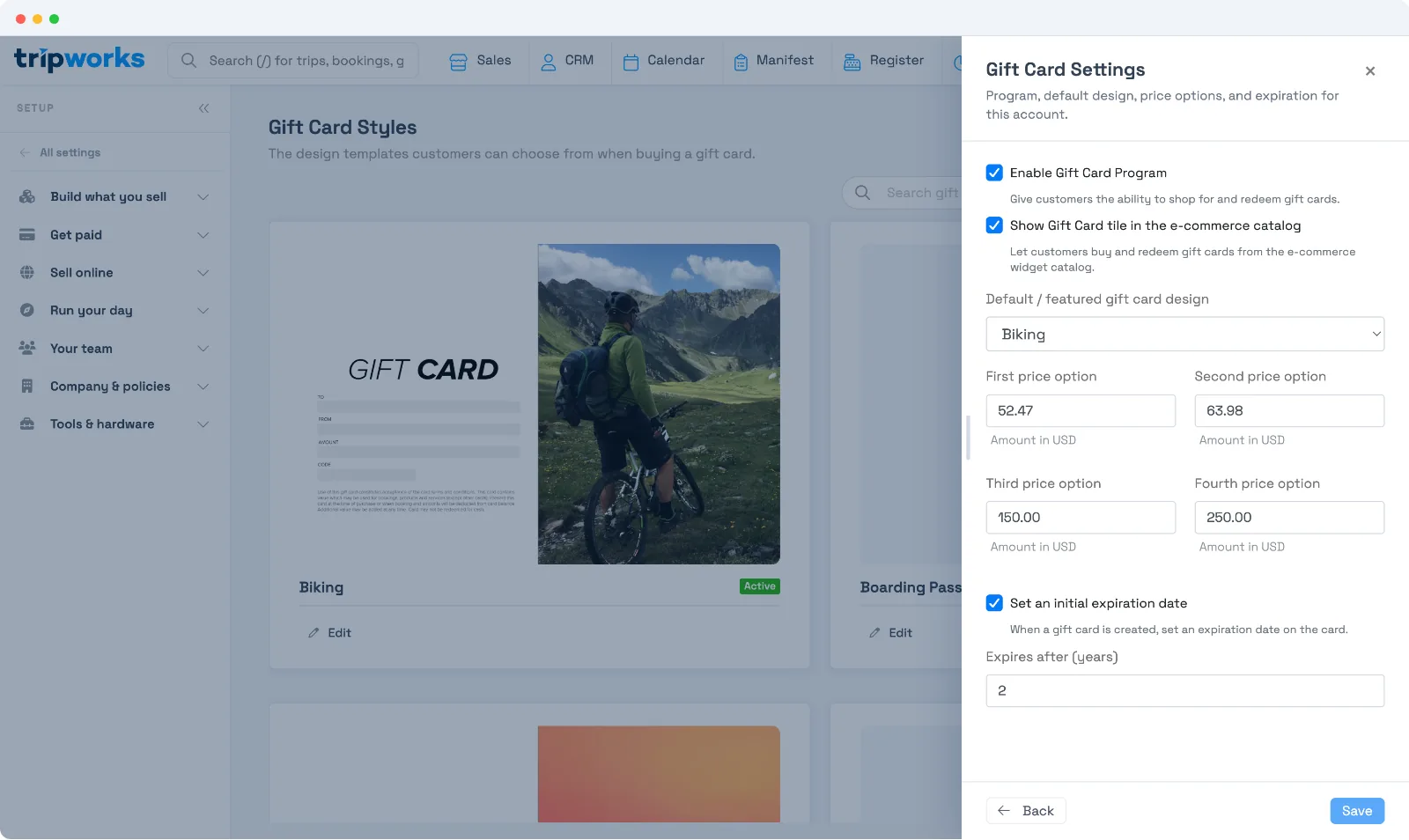Expand the Sell online section chevron
Viewport: 1409px width, 840px height.
pyautogui.click(x=203, y=272)
